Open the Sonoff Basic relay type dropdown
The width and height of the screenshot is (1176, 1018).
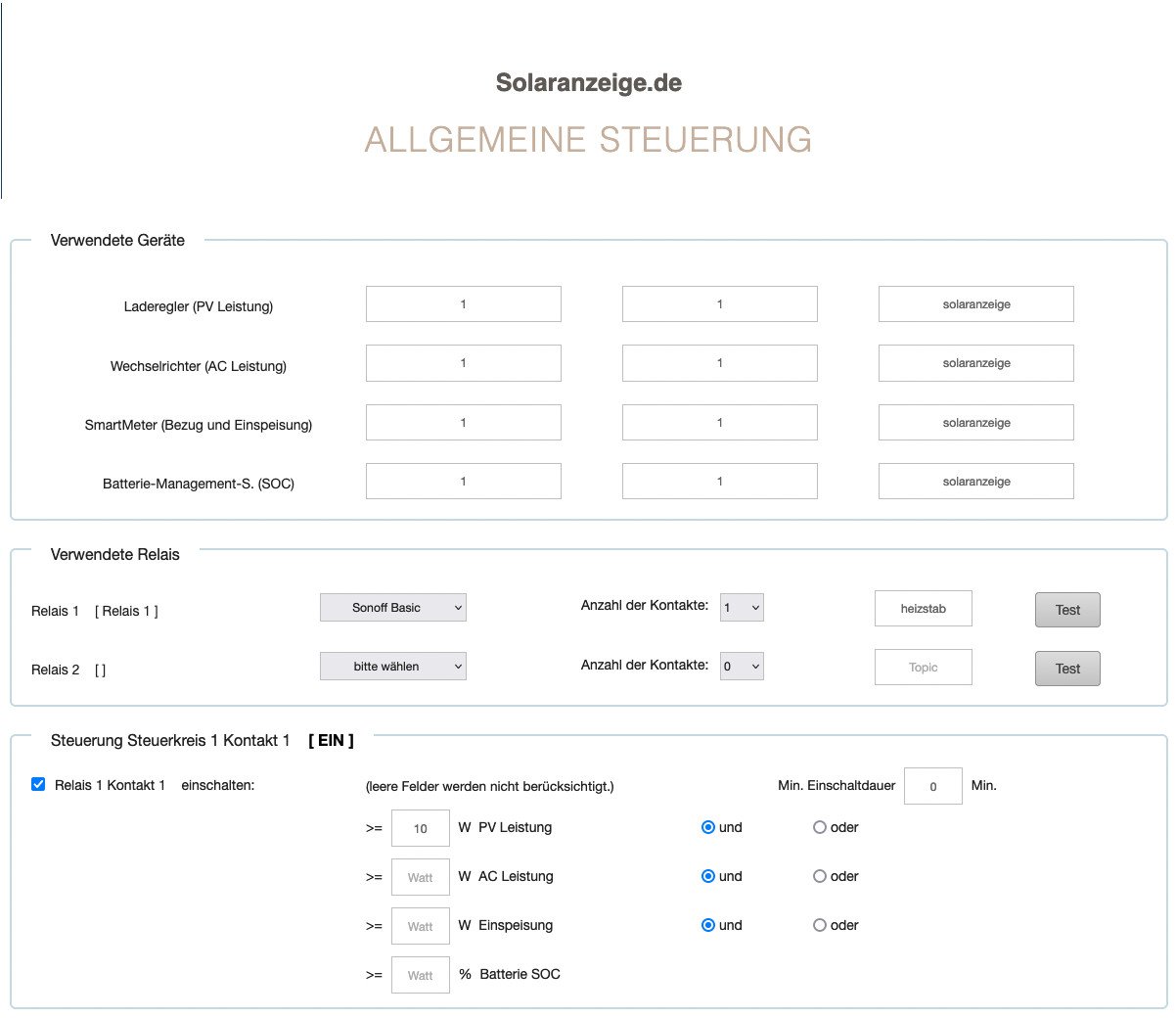(x=393, y=608)
